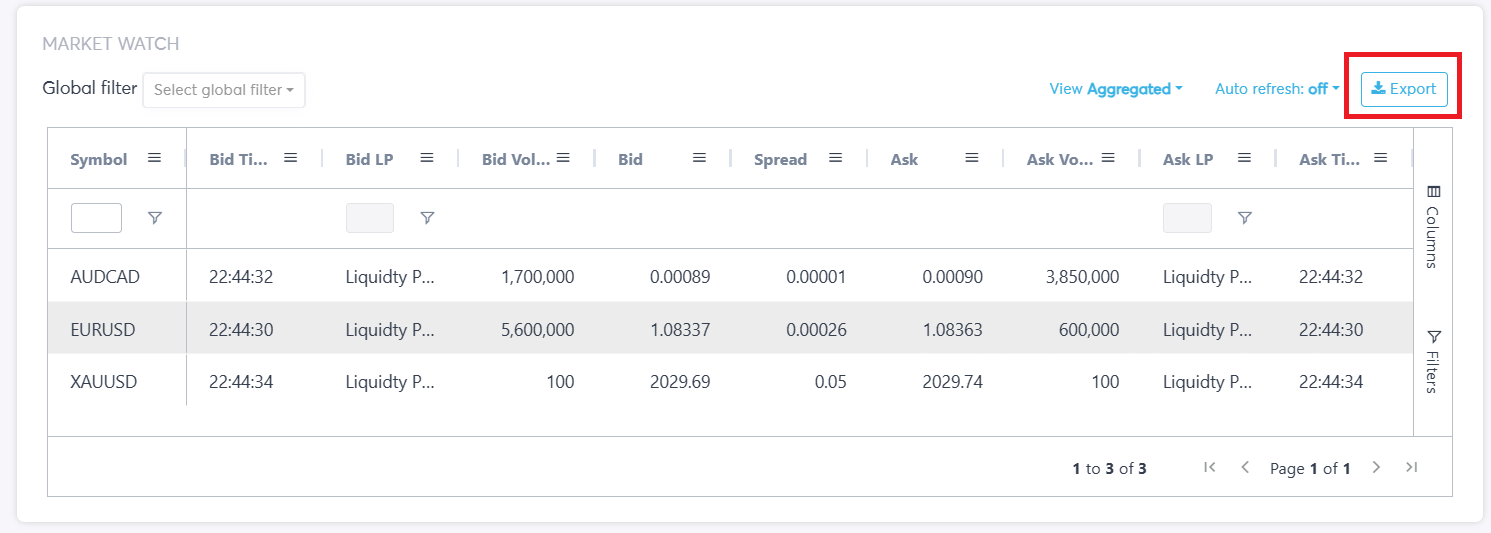This screenshot has height=533, width=1491.
Task: Open the Bid LP column menu icon
Action: click(x=427, y=158)
